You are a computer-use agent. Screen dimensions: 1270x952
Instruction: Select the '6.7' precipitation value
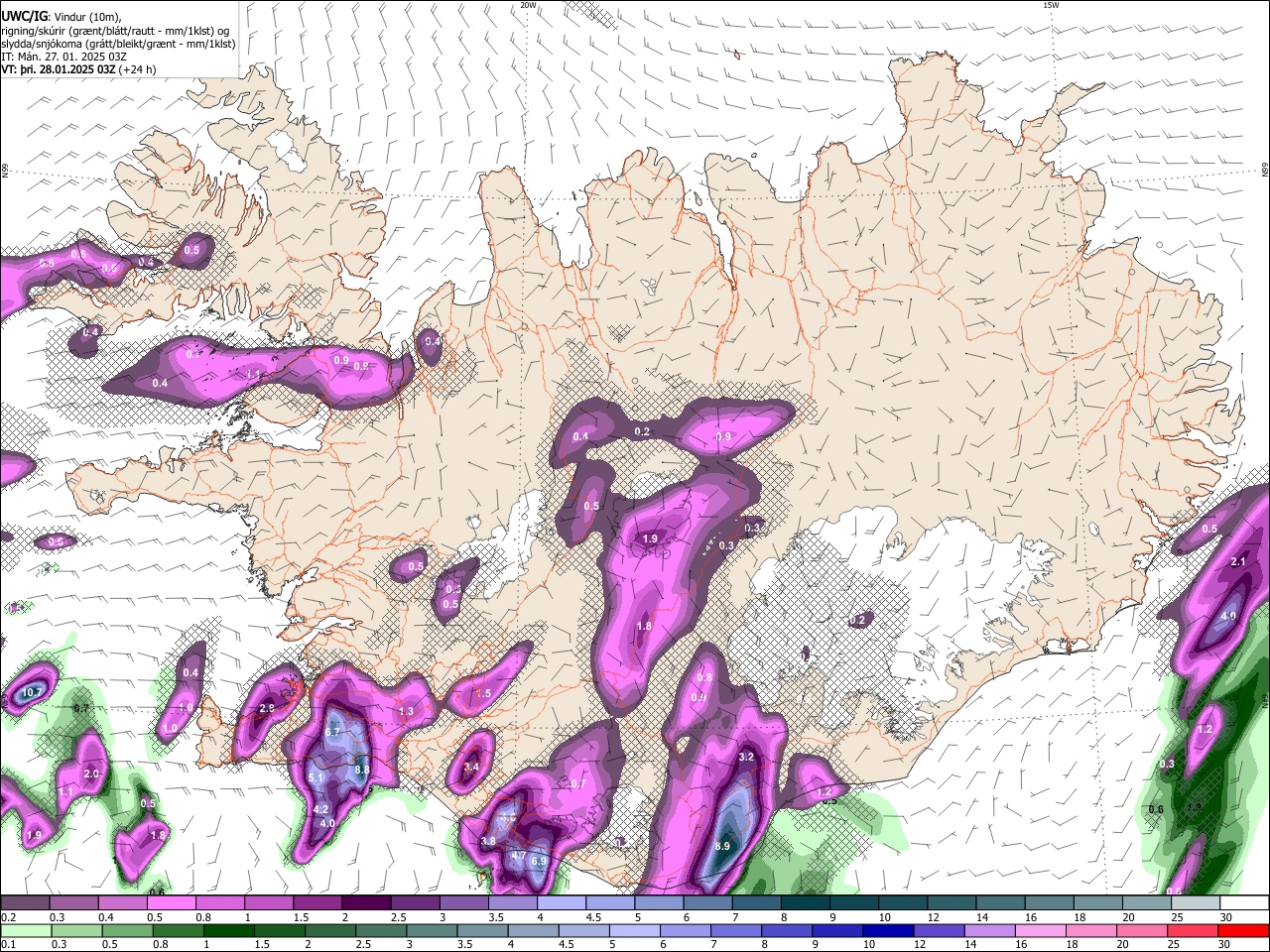click(332, 732)
